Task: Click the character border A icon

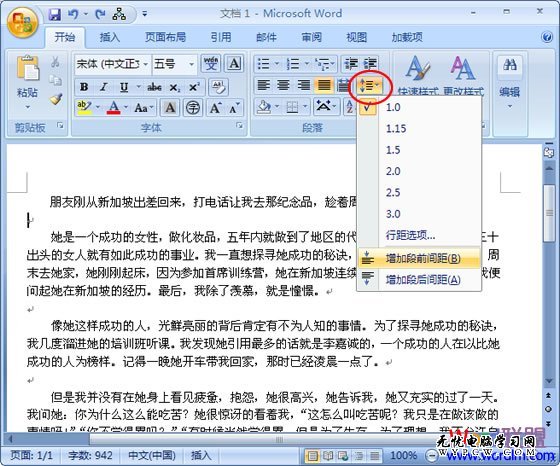Action: 234,64
